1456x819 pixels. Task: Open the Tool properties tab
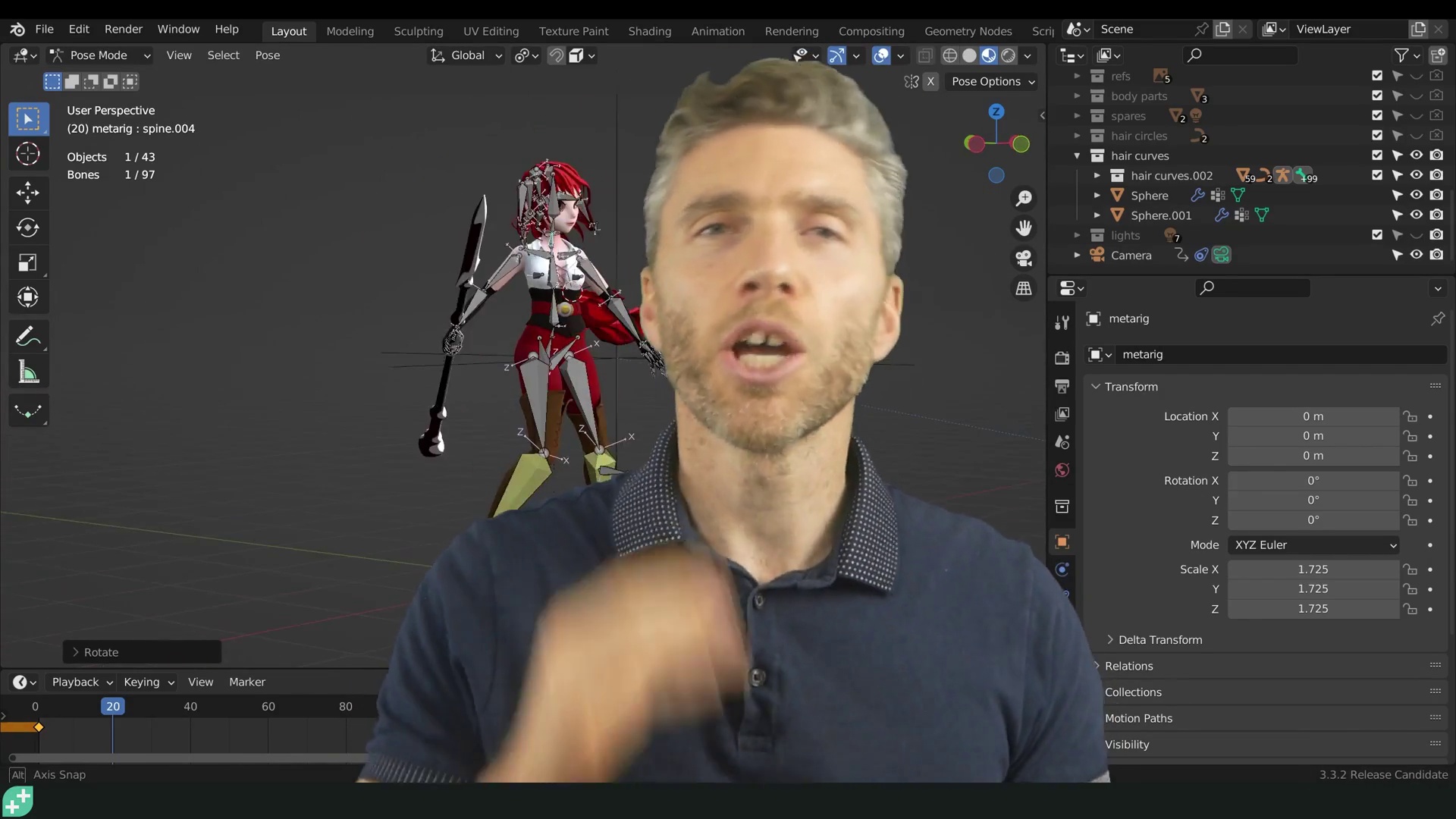1062,323
